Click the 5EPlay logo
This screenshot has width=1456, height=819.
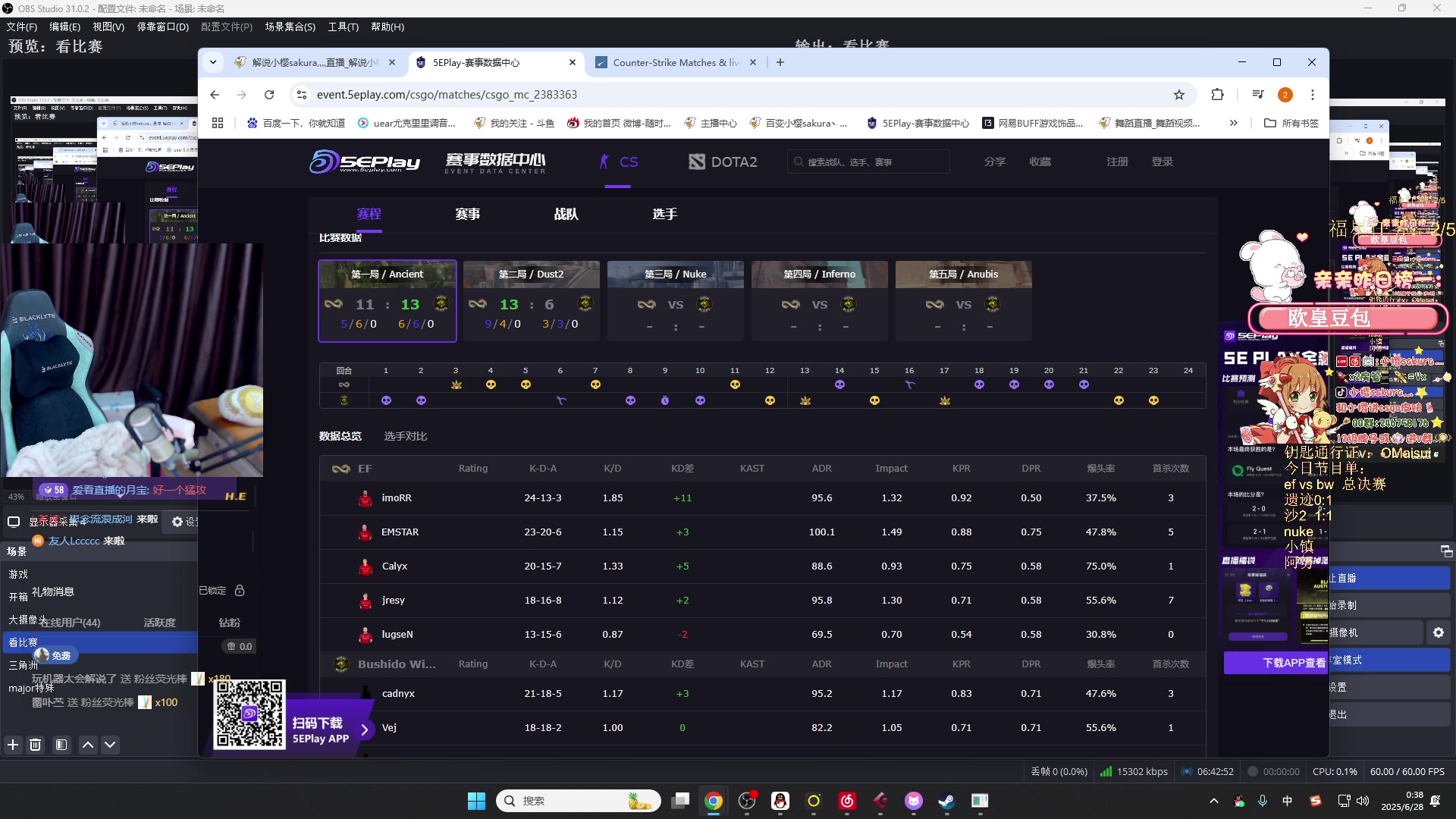(365, 162)
